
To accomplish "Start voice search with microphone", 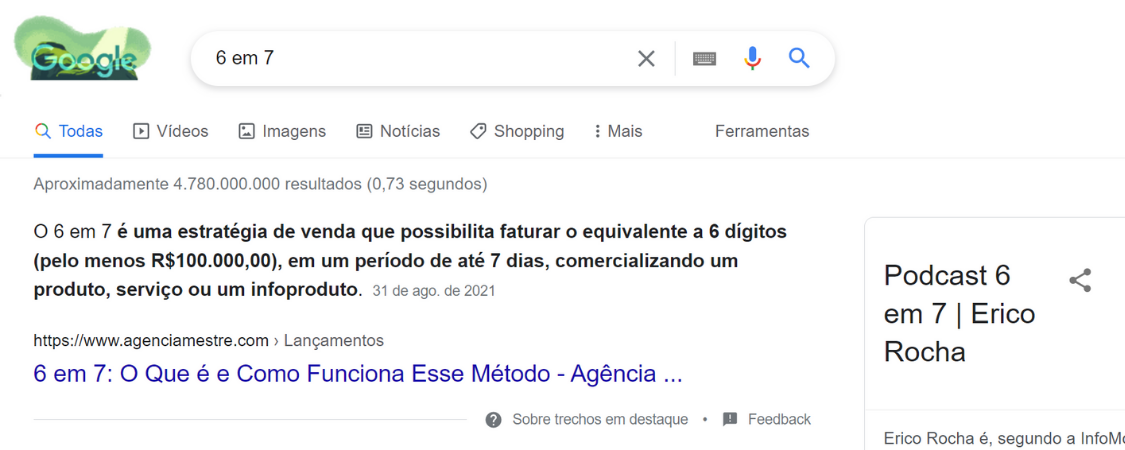I will [752, 59].
